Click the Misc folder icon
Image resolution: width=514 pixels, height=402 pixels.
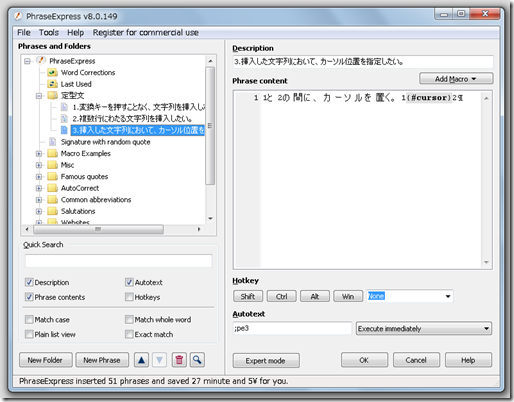point(52,165)
